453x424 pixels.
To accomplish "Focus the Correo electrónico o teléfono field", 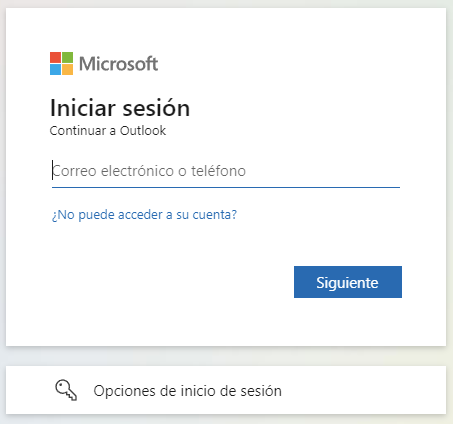I will (x=226, y=171).
